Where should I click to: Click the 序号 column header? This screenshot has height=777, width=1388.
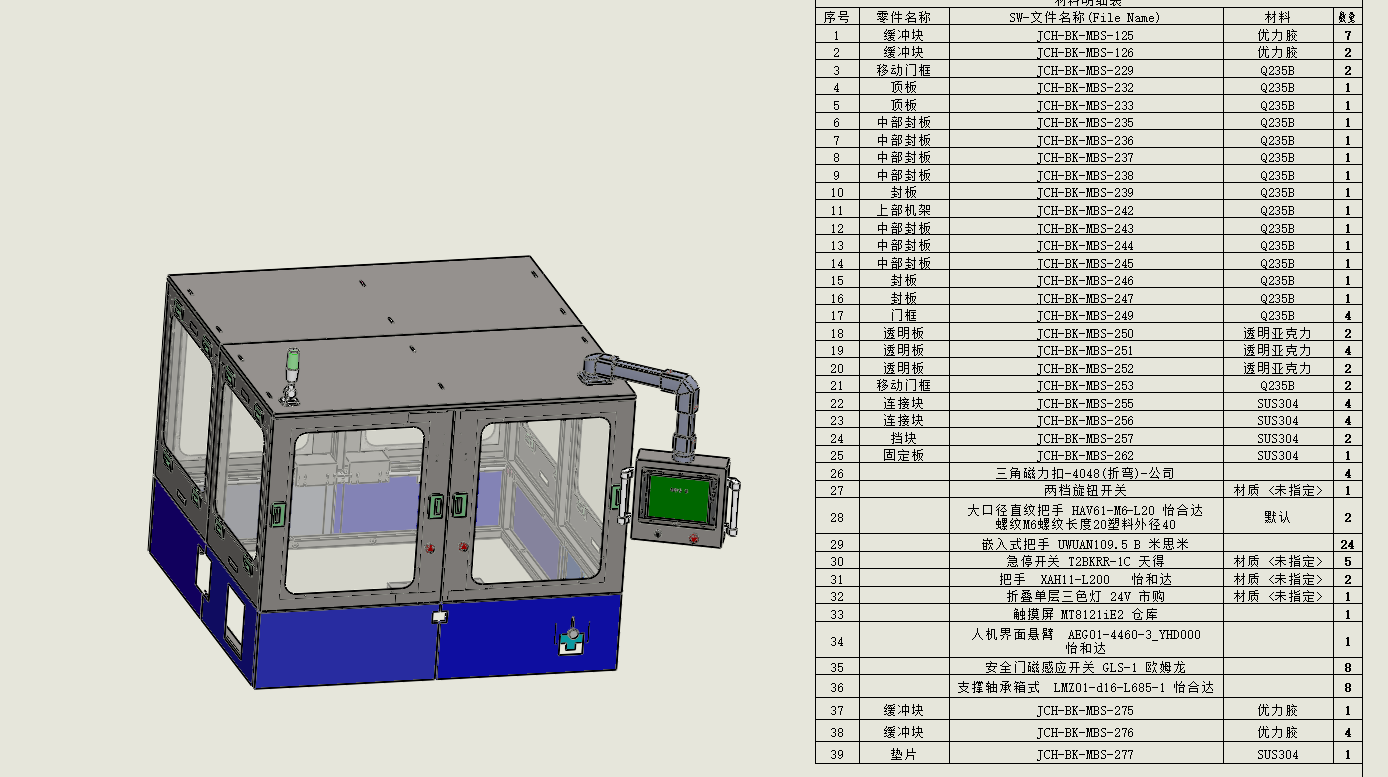coord(837,17)
